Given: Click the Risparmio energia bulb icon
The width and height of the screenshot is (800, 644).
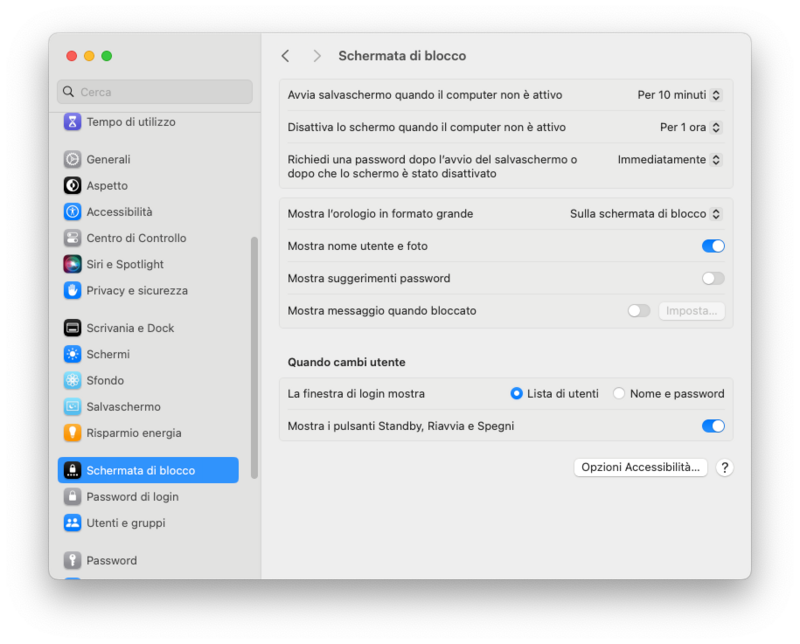Looking at the screenshot, I should click(x=72, y=433).
